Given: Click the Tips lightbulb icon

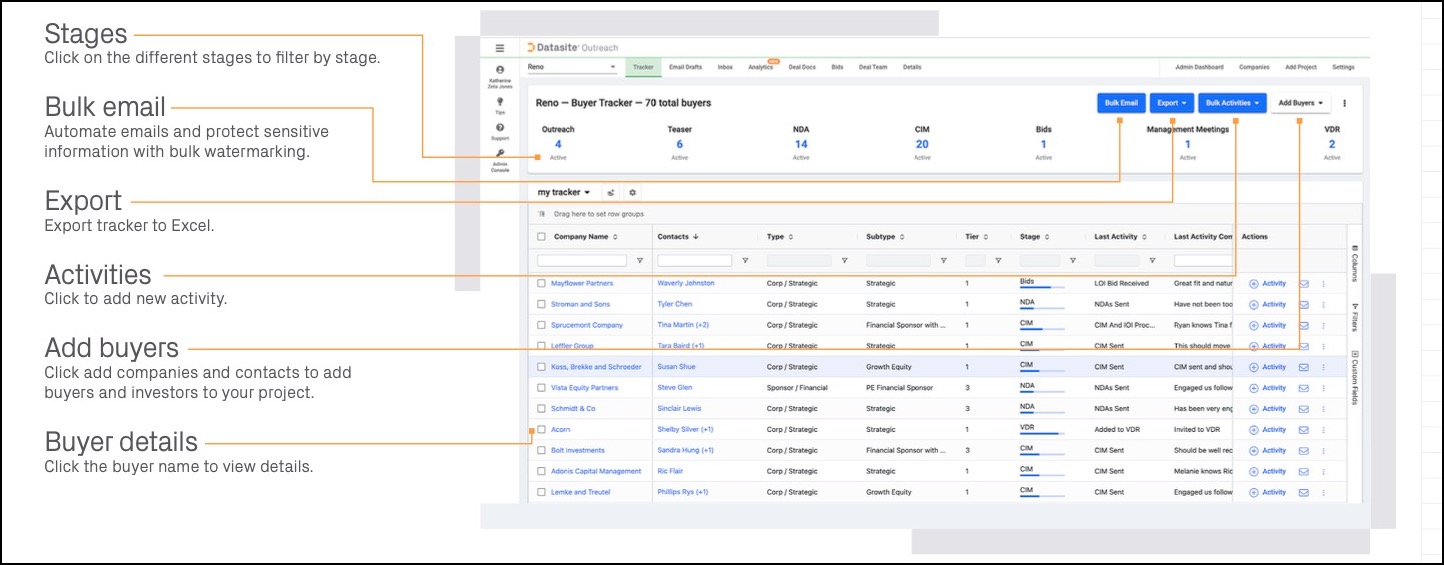Looking at the screenshot, I should point(500,100).
